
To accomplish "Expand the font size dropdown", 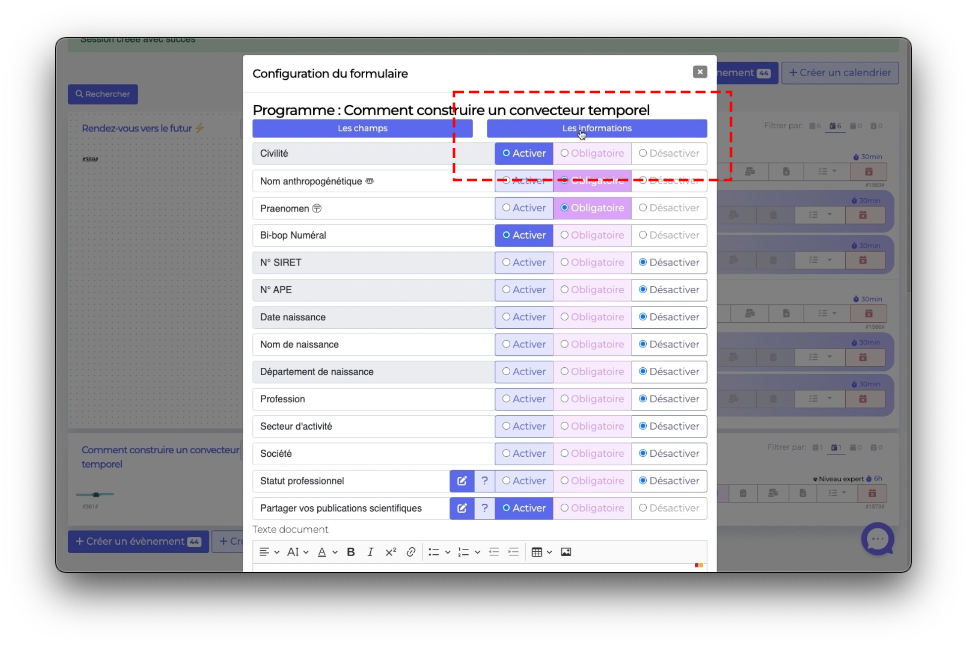I will (298, 552).
